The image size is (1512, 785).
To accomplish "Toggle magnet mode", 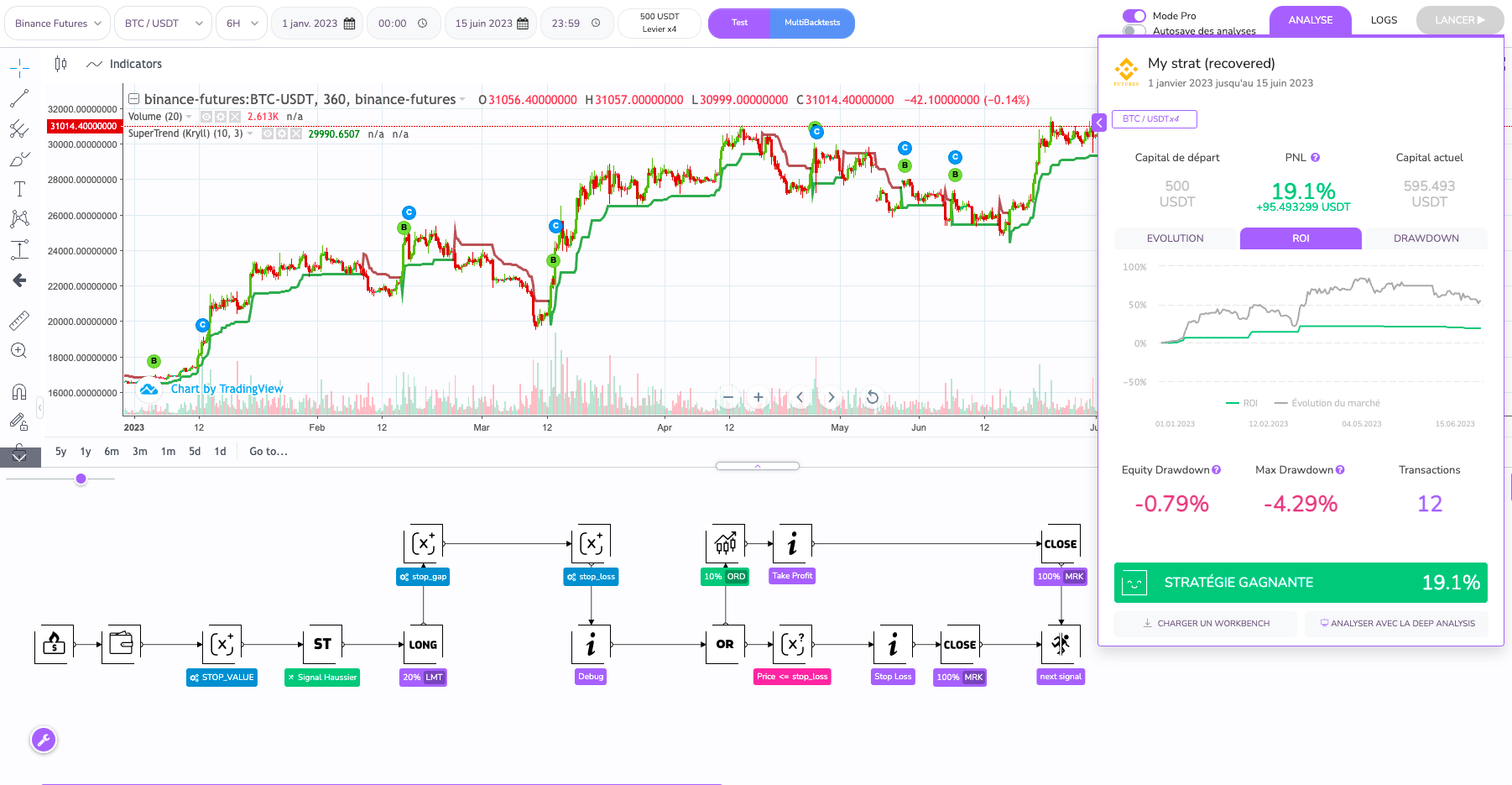I will (19, 391).
